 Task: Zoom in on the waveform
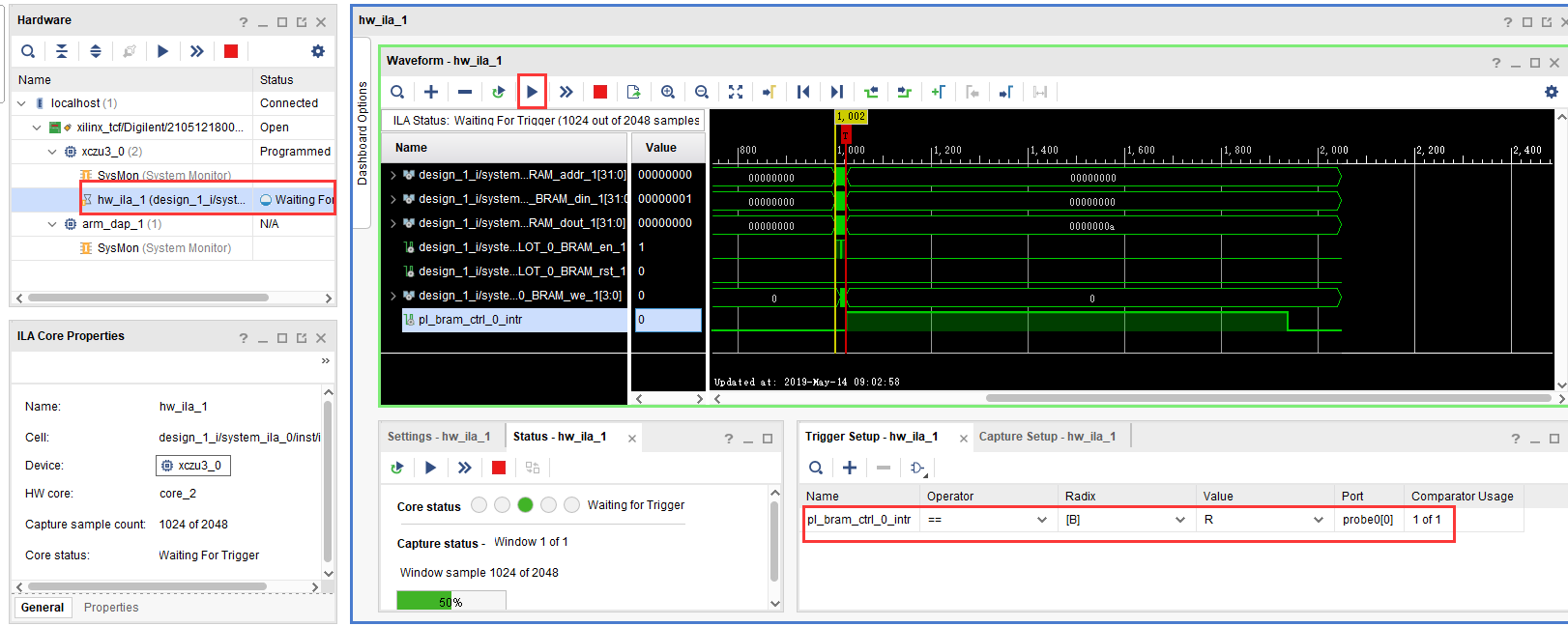point(667,92)
